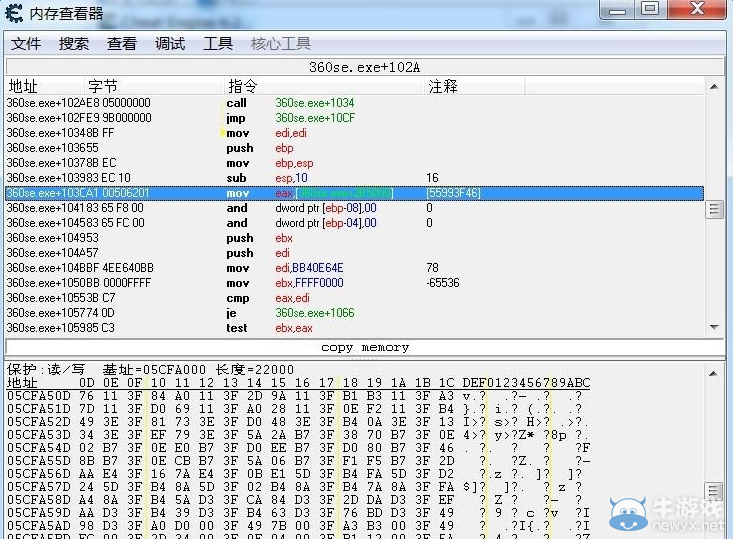733x539 pixels.
Task: Click the disassembler scrollbar thumb
Action: click(x=714, y=209)
